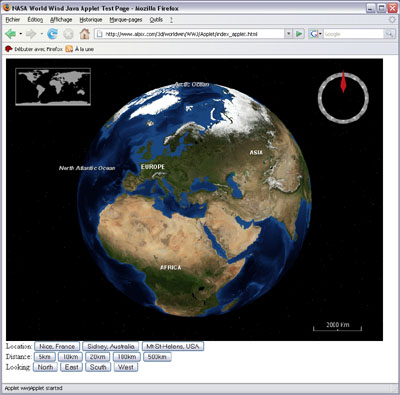400x395 pixels.
Task: Expand the URL history dropdown
Action: (x=288, y=34)
